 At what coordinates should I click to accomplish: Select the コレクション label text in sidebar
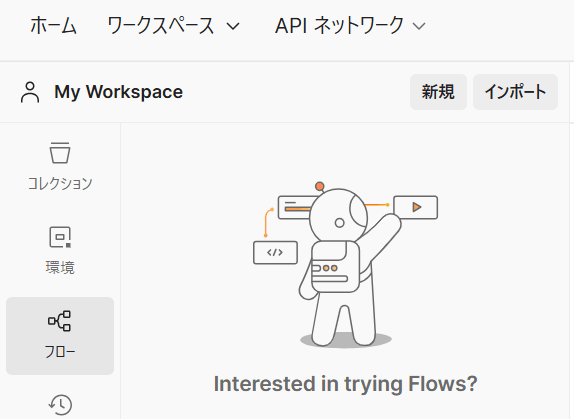pyautogui.click(x=60, y=183)
